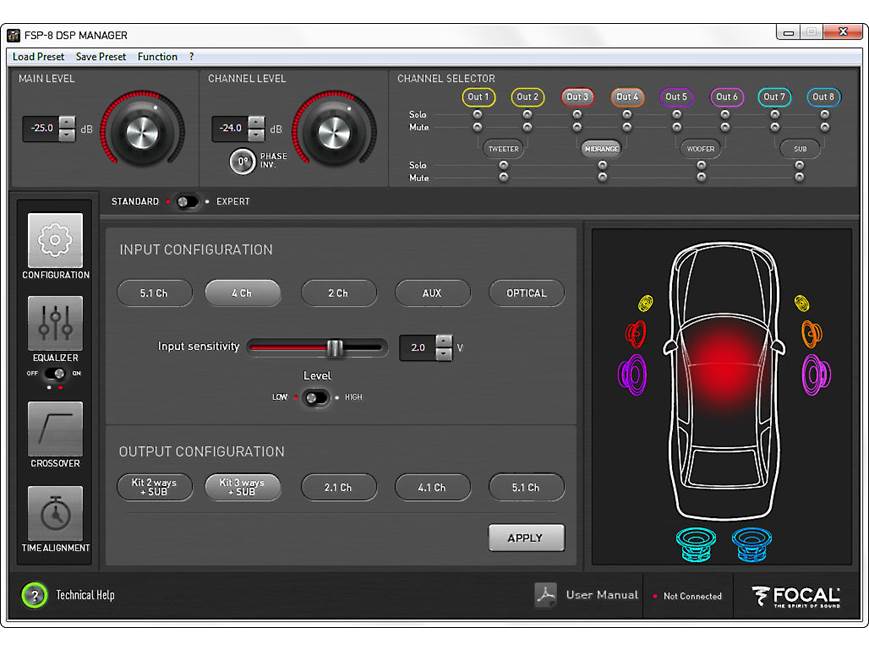The height and width of the screenshot is (652, 869).
Task: Click the User Manual PDF icon
Action: [545, 595]
